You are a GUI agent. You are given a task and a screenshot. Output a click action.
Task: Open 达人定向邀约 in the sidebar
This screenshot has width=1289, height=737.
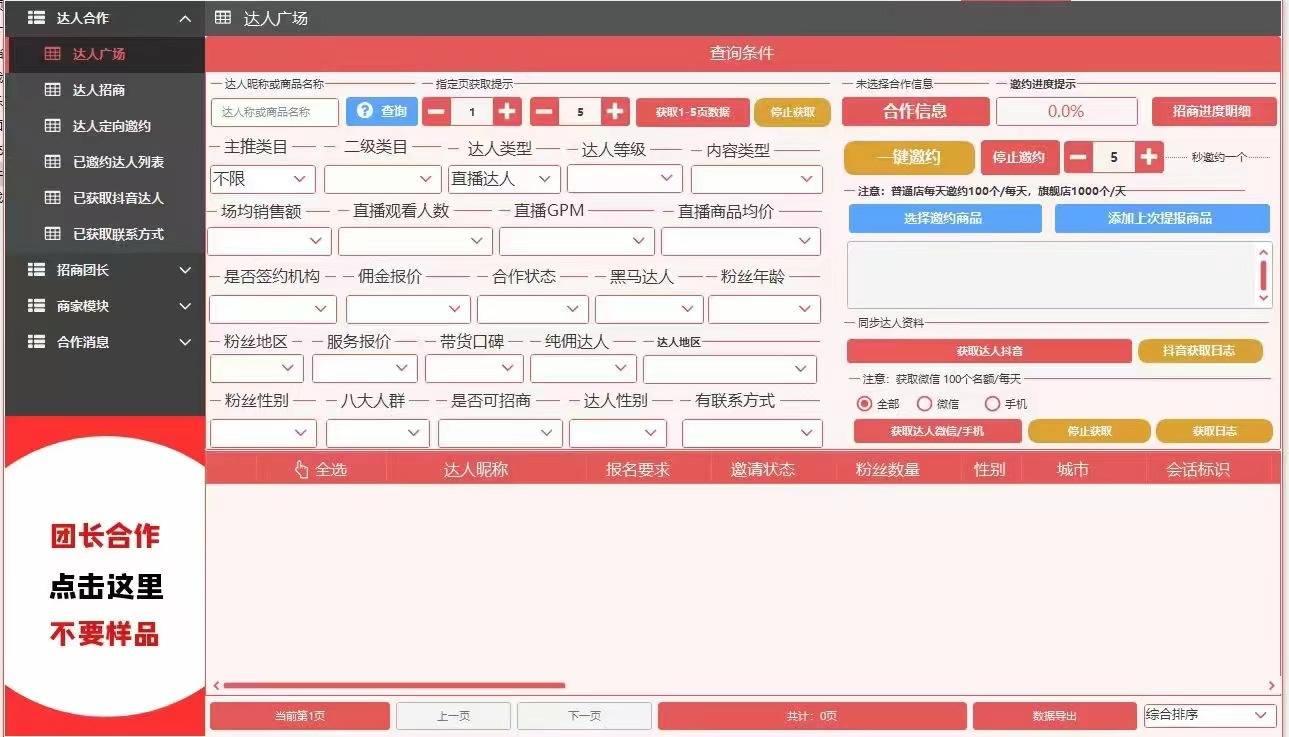111,126
